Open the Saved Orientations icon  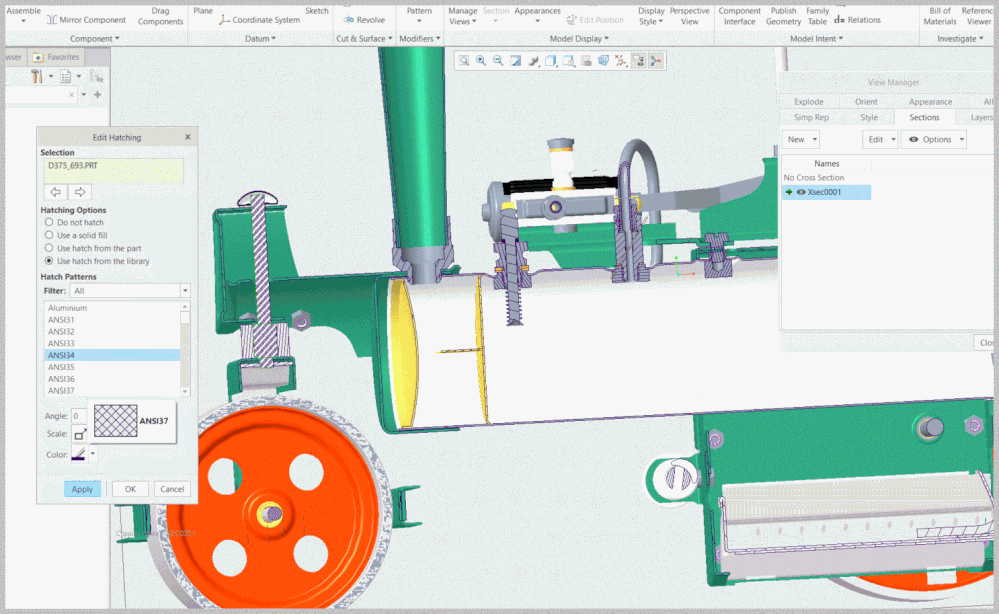point(568,61)
